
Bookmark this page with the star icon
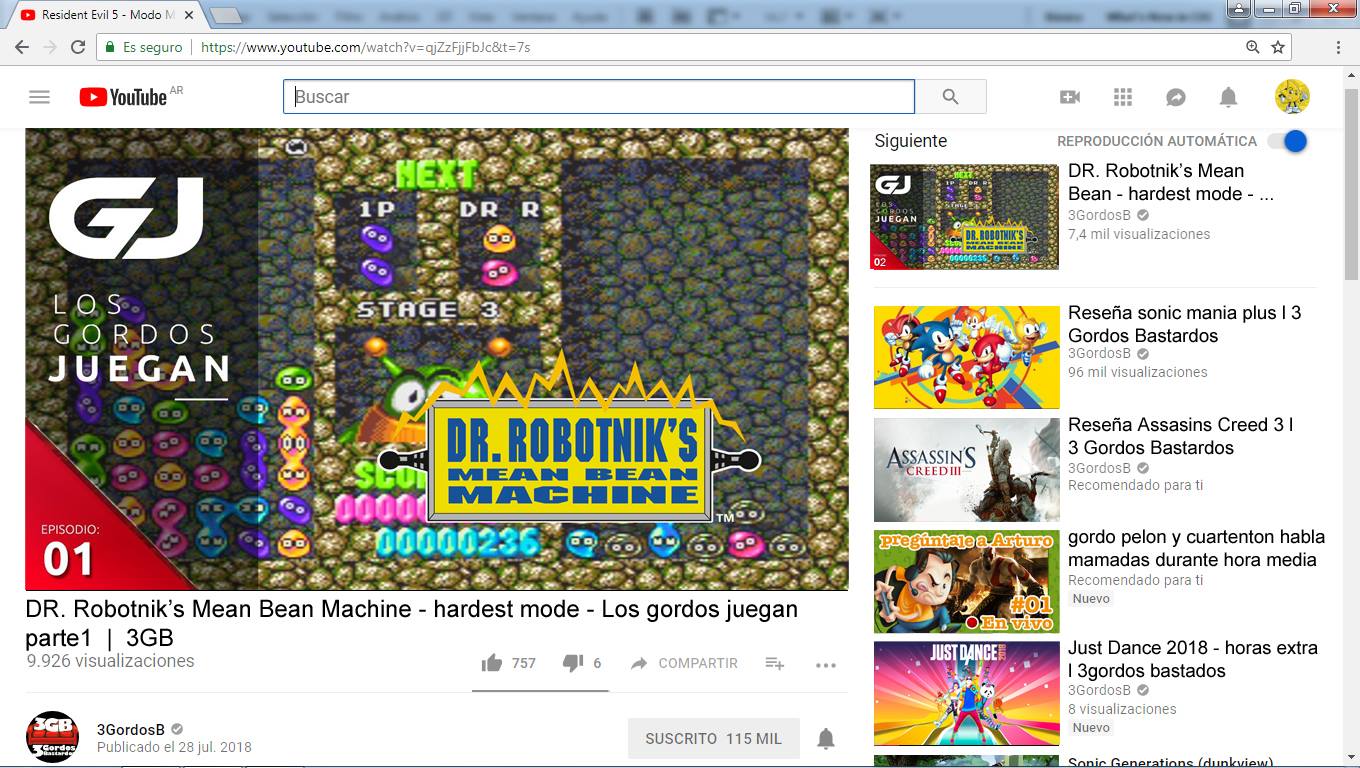click(x=1278, y=47)
